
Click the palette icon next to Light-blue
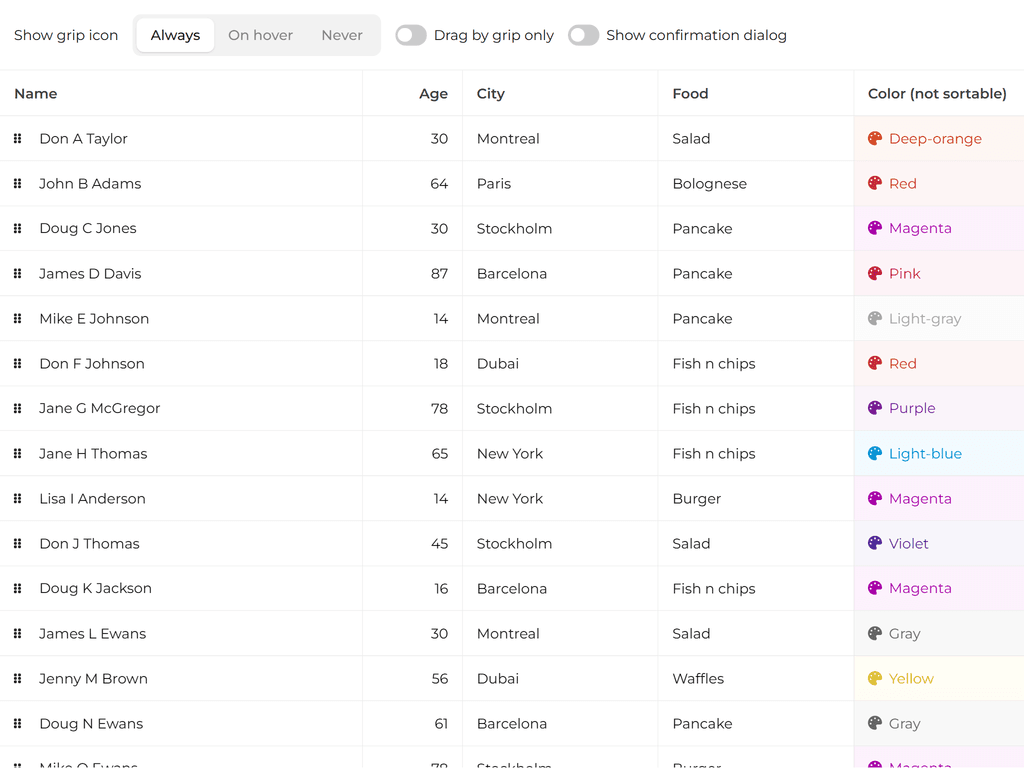(x=875, y=454)
